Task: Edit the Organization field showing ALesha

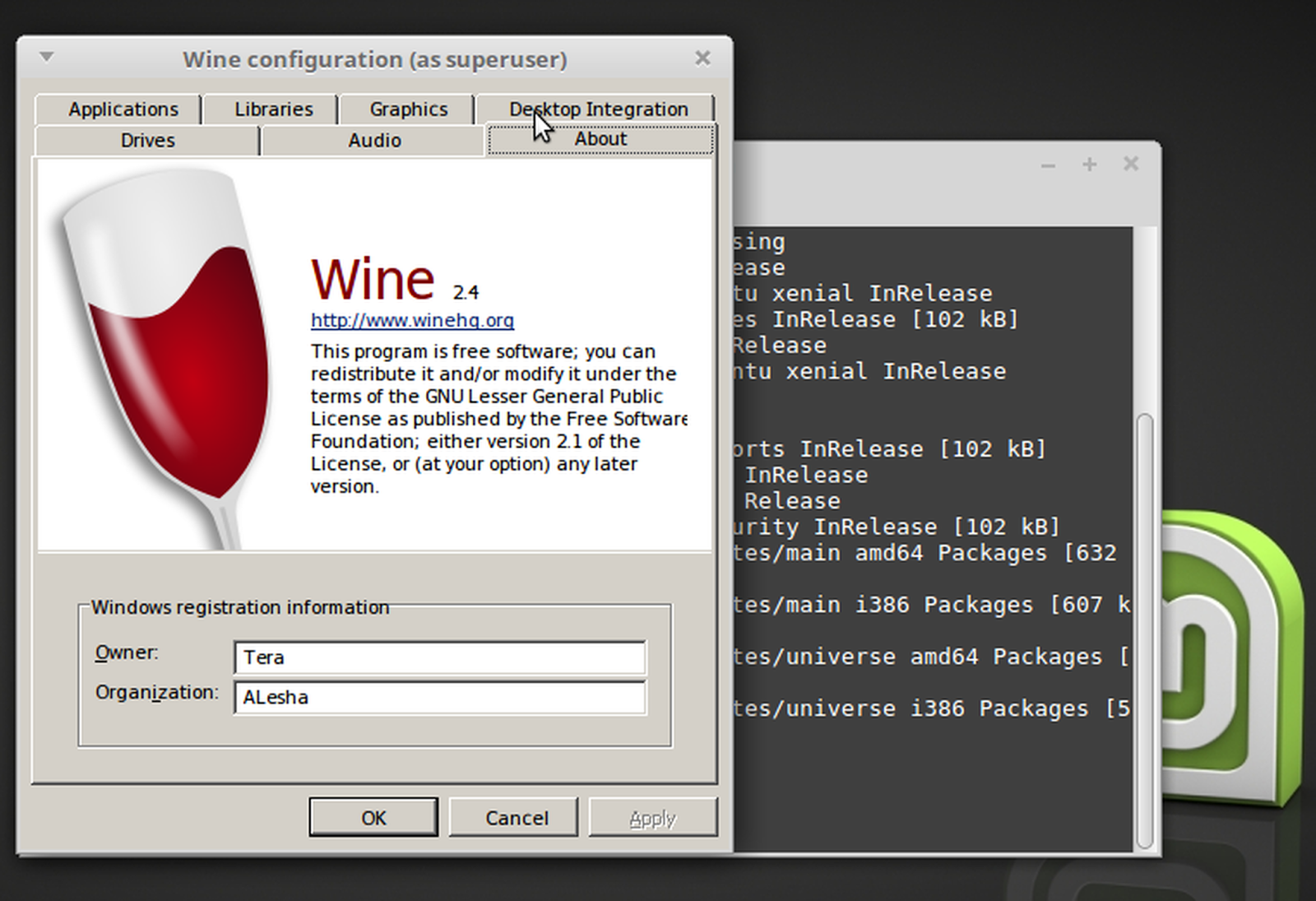Action: pyautogui.click(x=439, y=697)
